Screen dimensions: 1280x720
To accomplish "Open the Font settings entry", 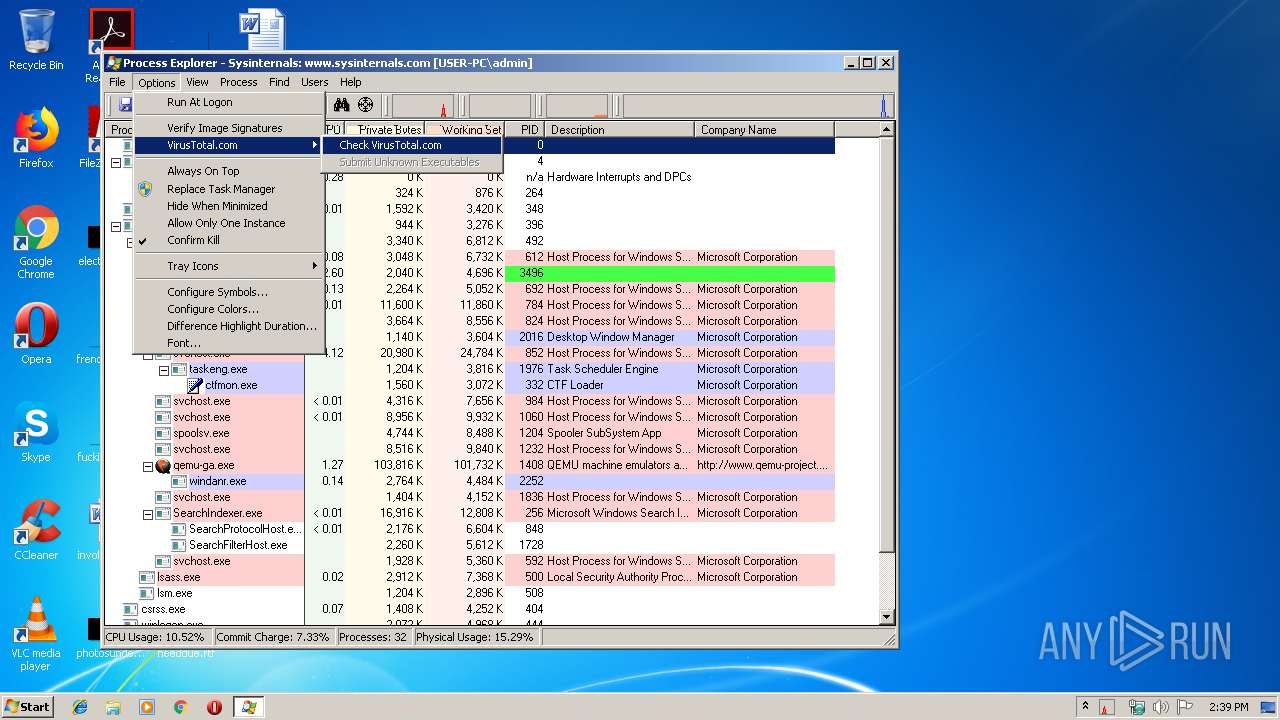I will coord(229,343).
